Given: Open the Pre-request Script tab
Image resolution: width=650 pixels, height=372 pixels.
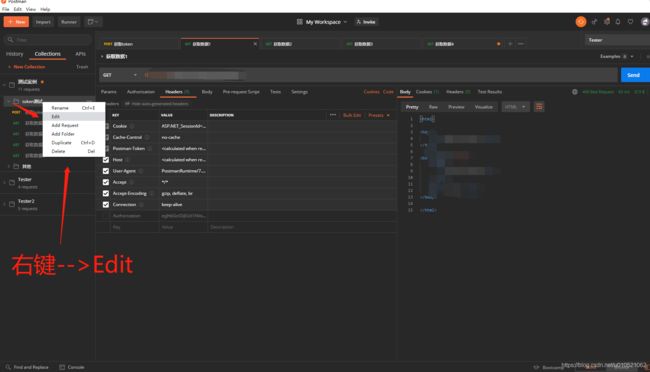Looking at the screenshot, I should click(241, 92).
